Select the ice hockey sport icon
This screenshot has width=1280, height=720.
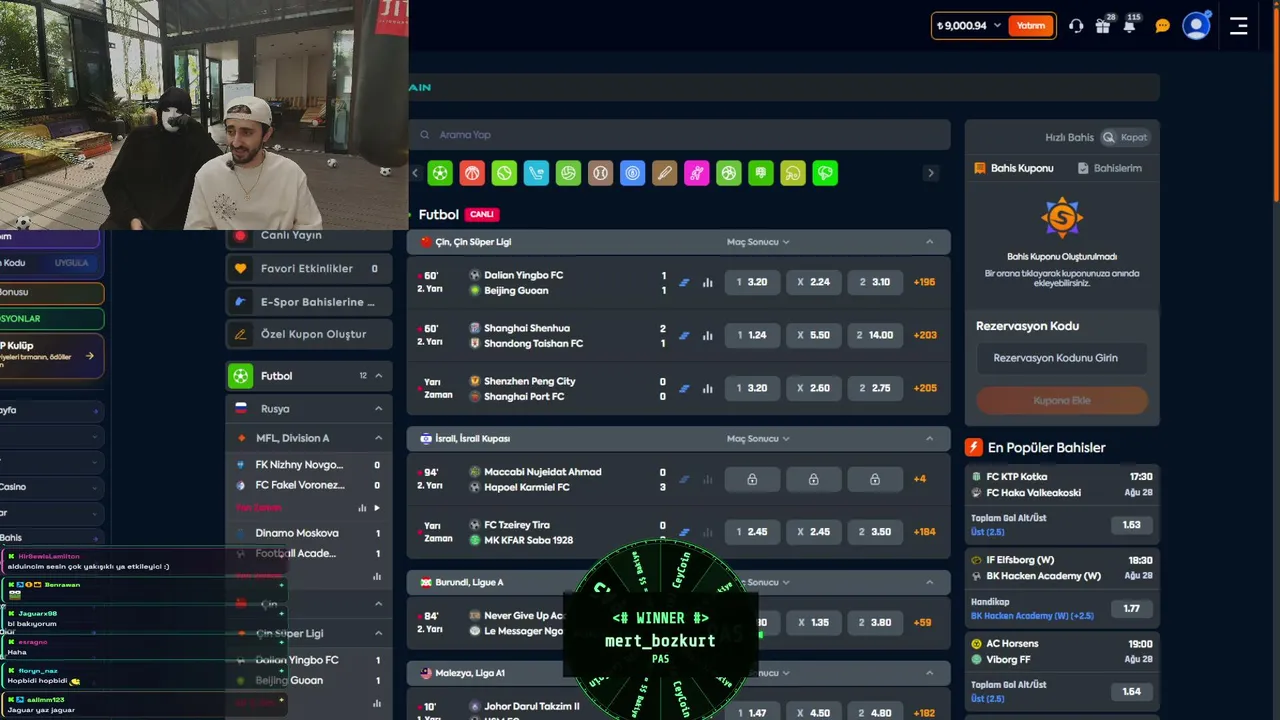click(x=536, y=173)
